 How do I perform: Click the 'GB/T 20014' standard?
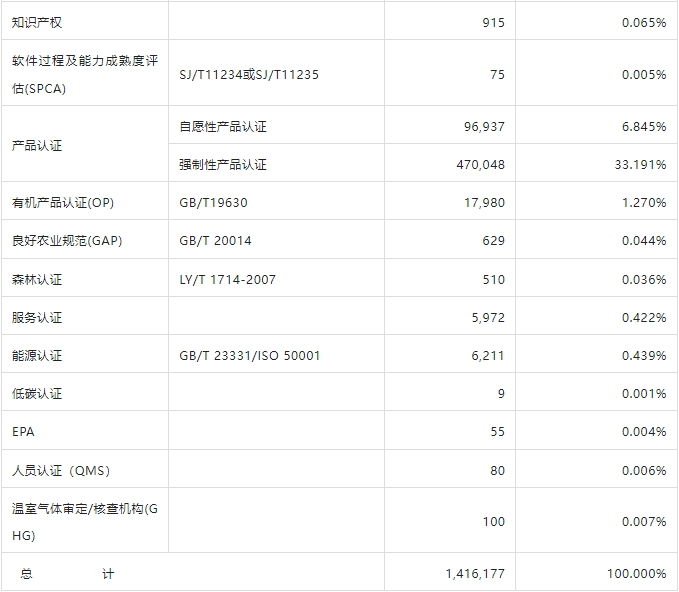(215, 241)
